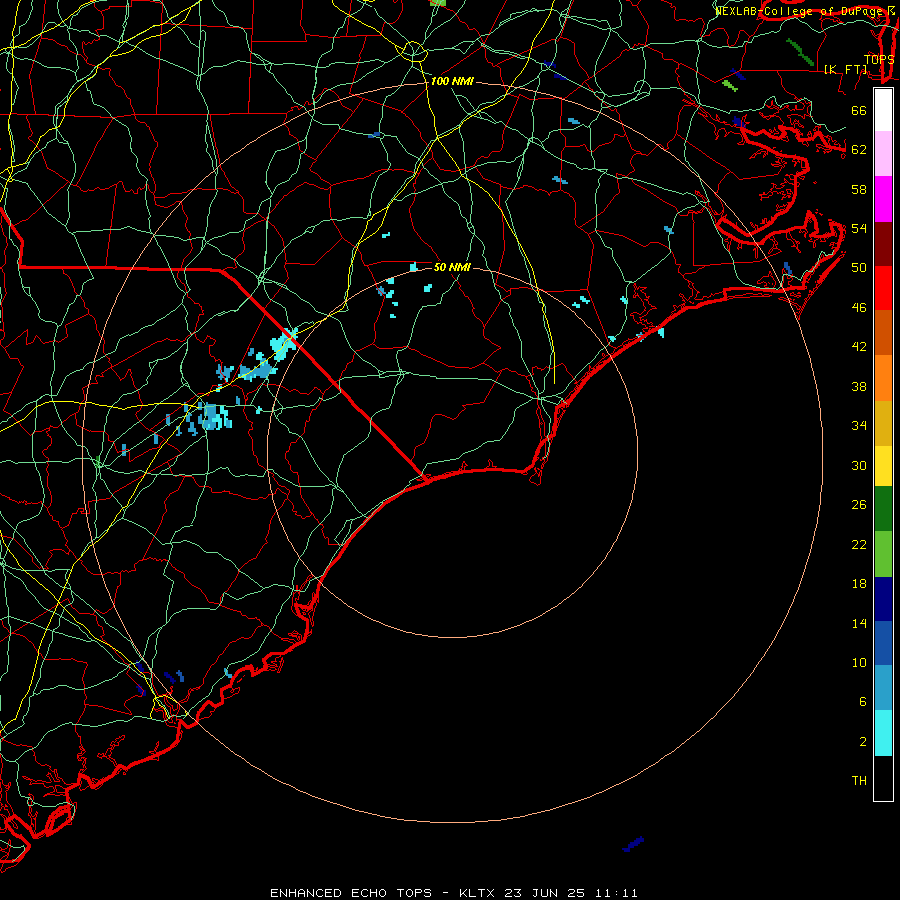Click the "TOPS" legend title
This screenshot has height=900, width=900.
point(879,59)
